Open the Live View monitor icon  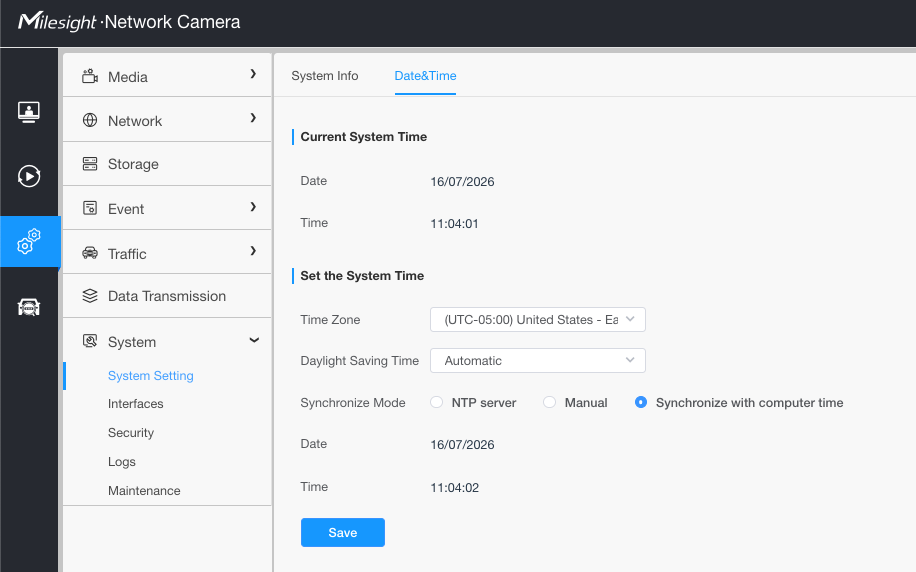[29, 111]
